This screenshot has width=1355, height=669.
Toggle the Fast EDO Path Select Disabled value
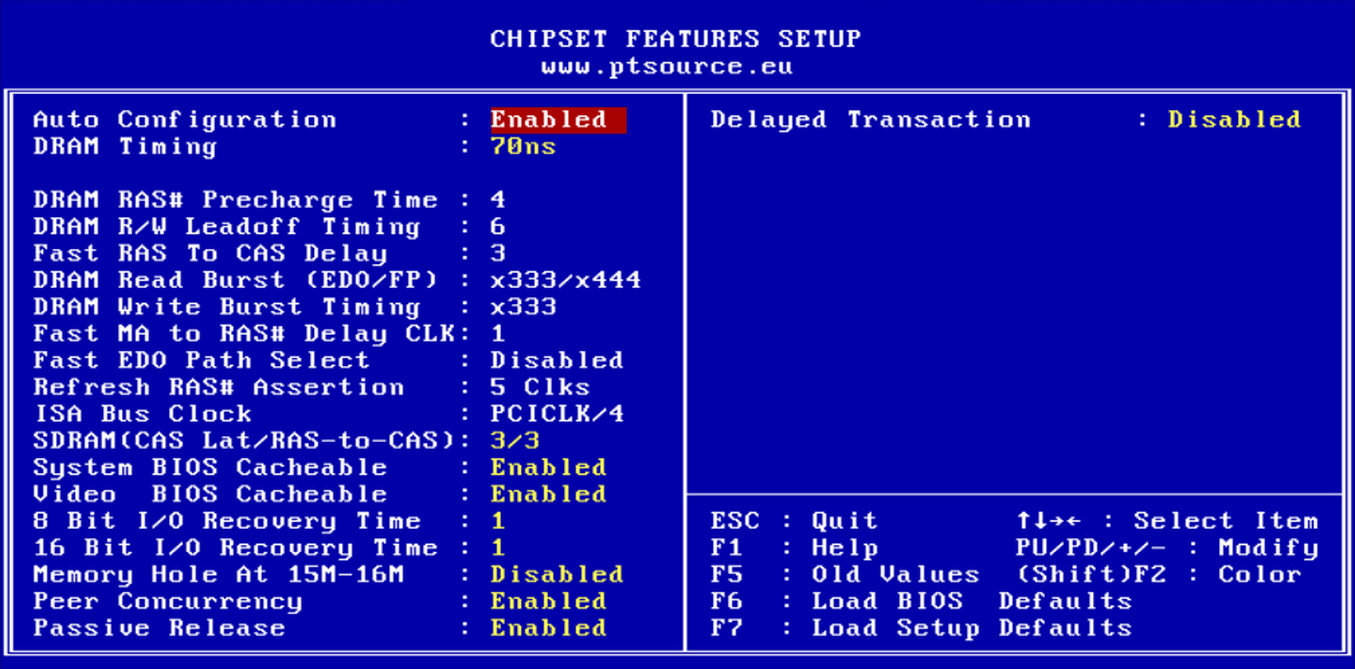pos(557,361)
